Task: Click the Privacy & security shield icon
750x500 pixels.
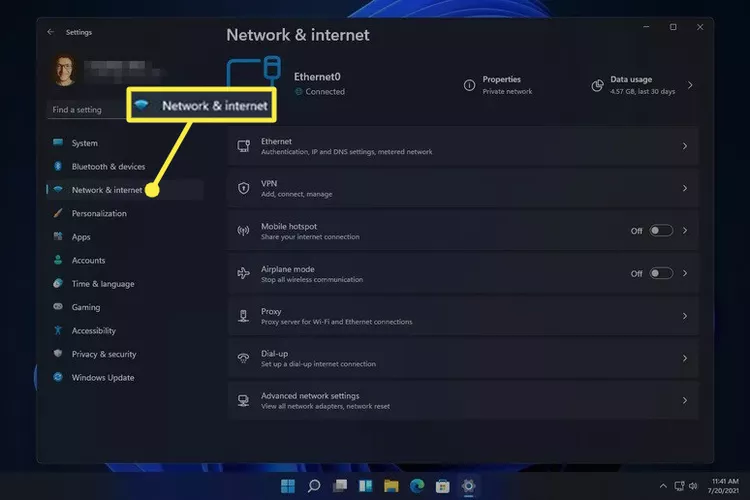Action: (x=58, y=353)
